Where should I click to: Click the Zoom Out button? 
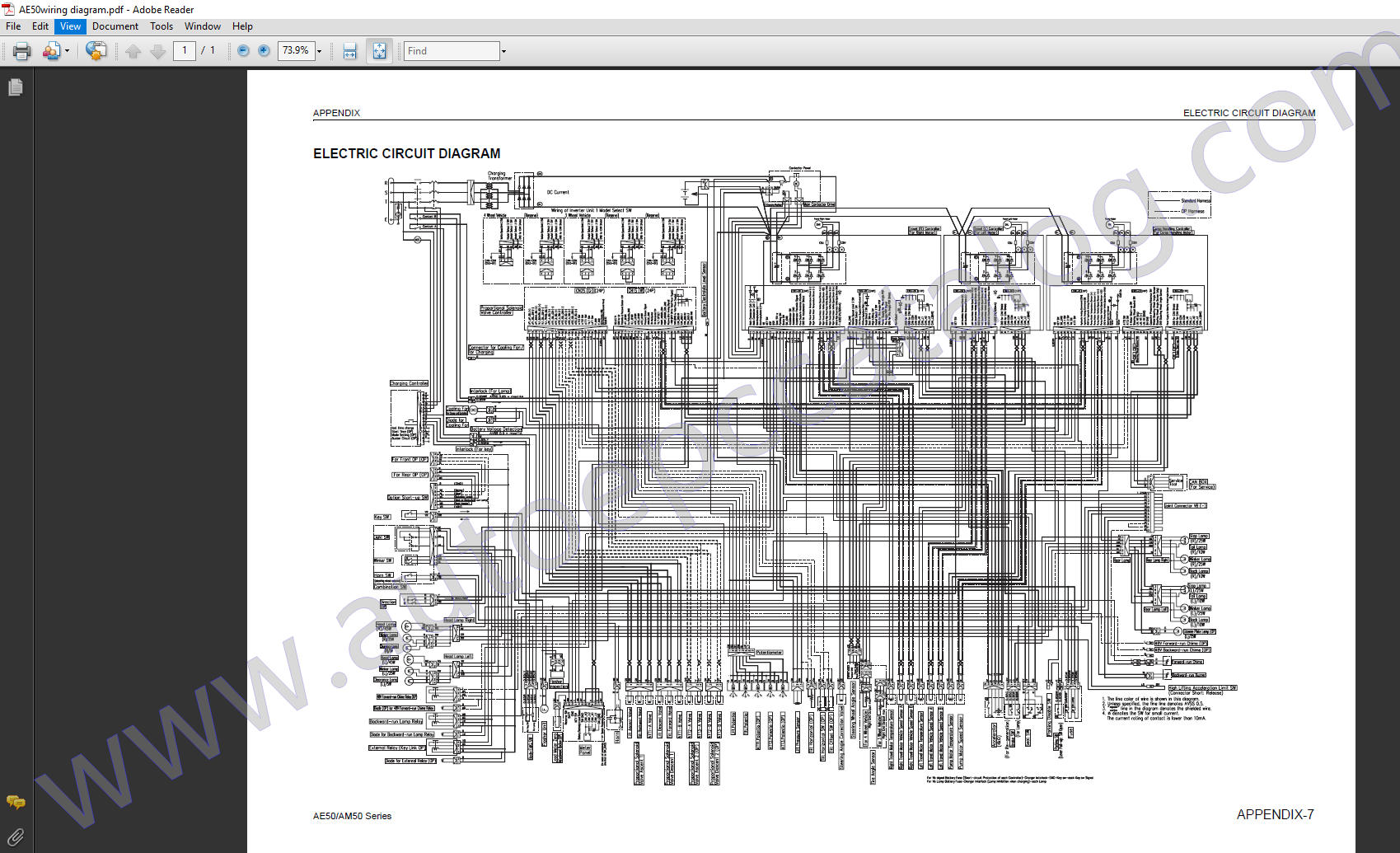(x=242, y=50)
